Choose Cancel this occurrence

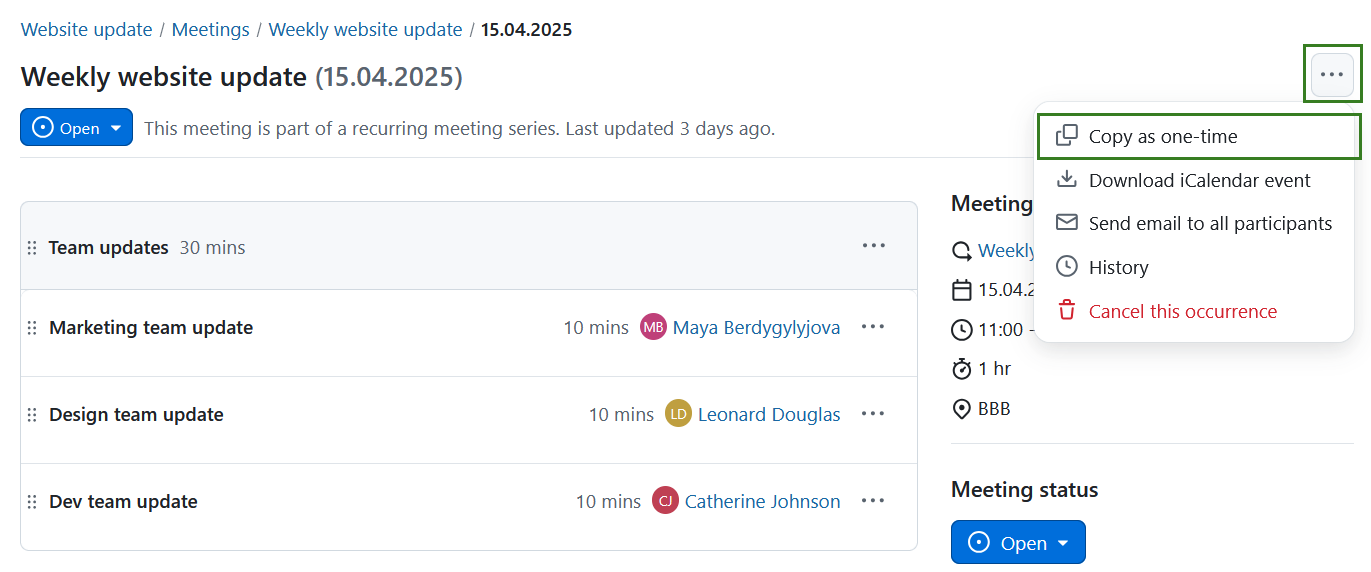pyautogui.click(x=1182, y=312)
